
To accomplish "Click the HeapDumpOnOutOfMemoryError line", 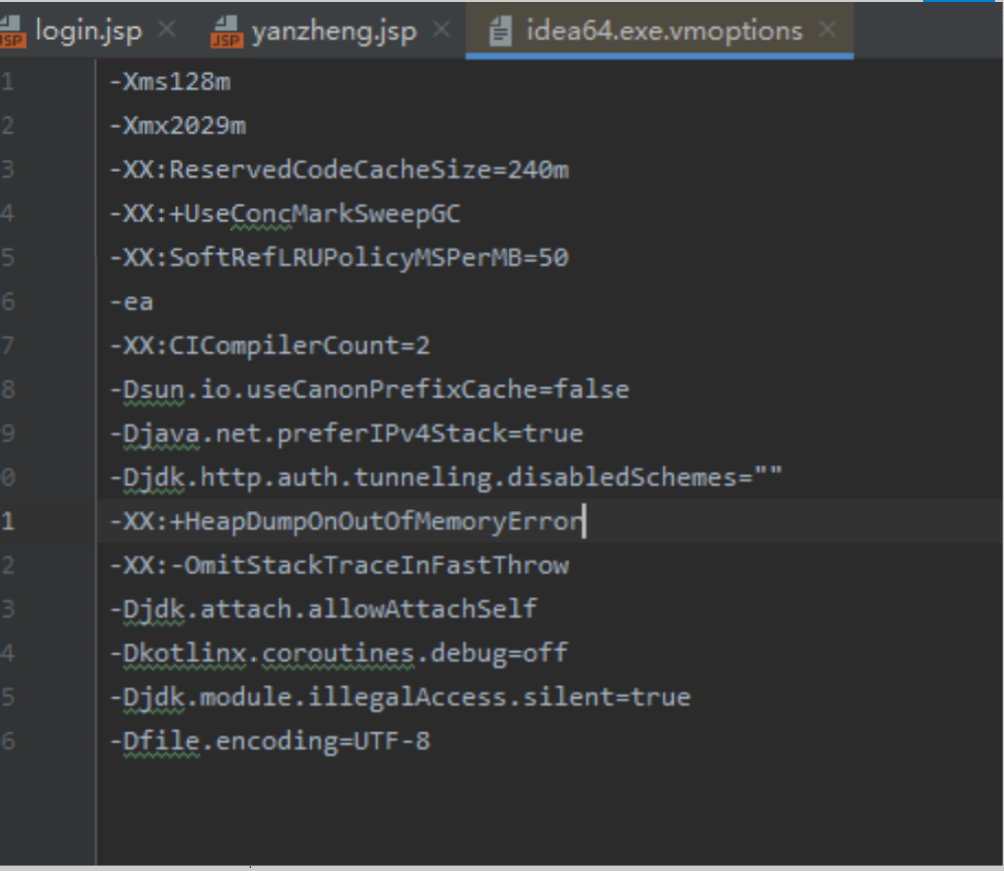I will point(346,521).
